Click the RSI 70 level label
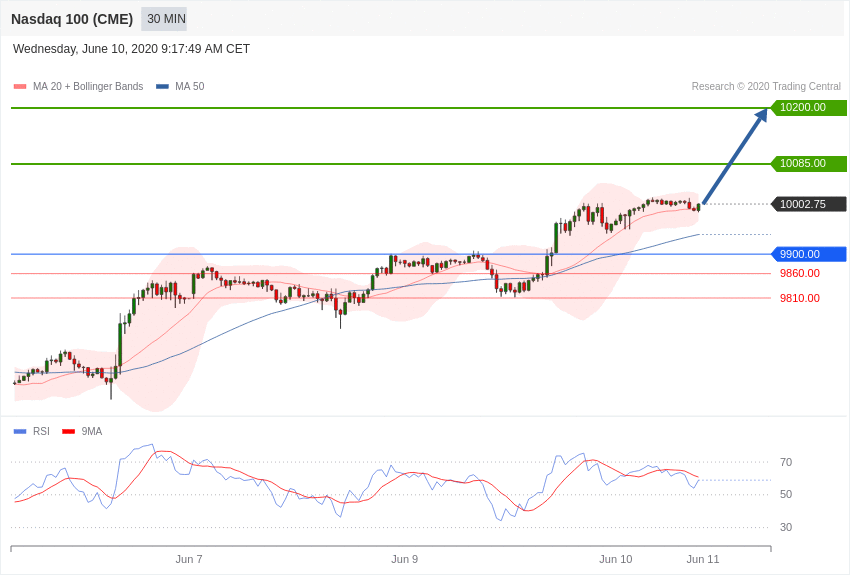850x576 pixels. coord(786,462)
